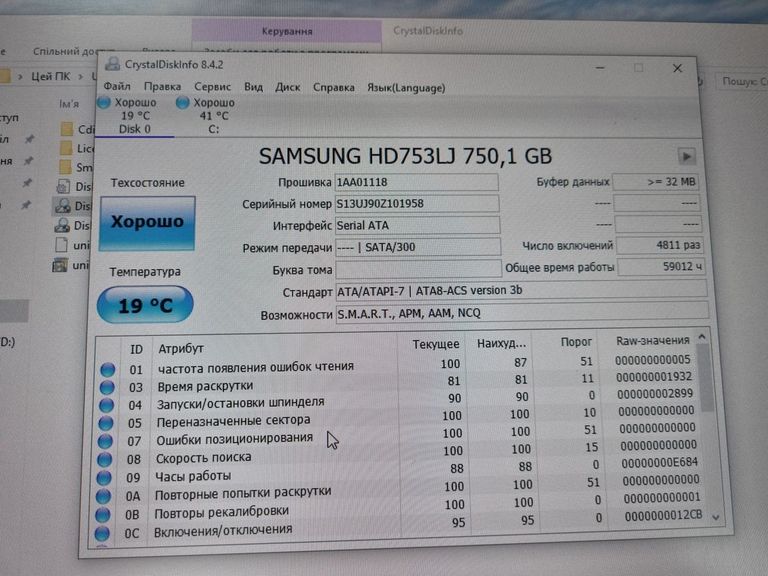Click the power-on count field 4811 раз
Screen dimensions: 768x576
(x=659, y=245)
